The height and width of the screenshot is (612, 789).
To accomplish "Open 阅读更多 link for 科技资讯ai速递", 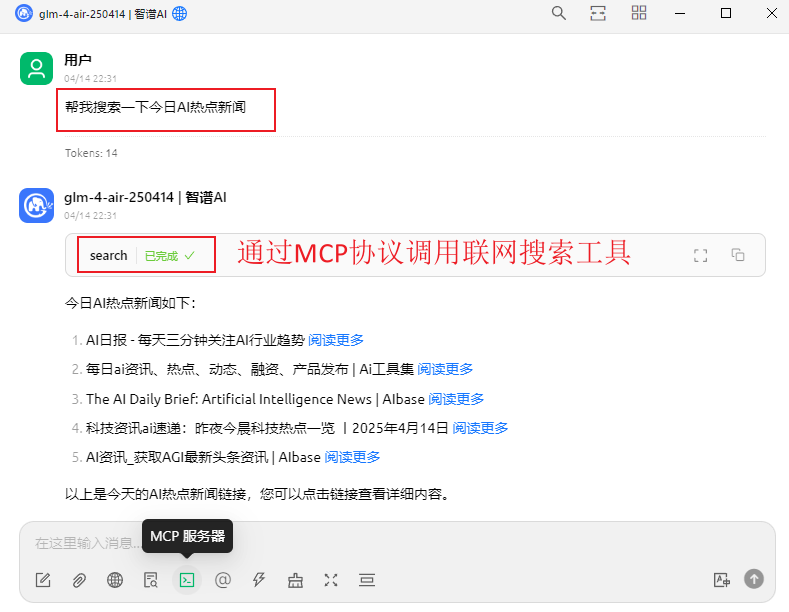I will point(480,428).
